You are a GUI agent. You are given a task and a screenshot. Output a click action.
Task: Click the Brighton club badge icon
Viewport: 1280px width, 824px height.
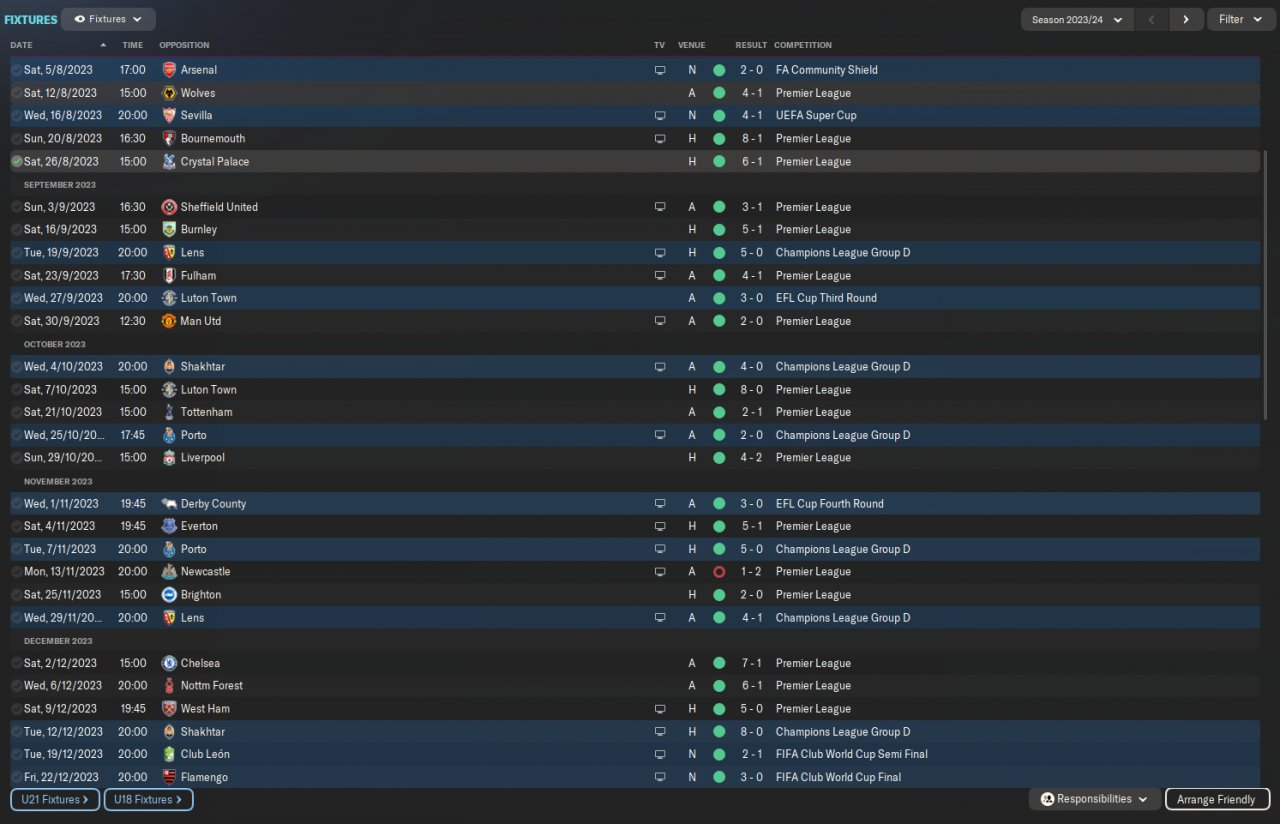169,595
